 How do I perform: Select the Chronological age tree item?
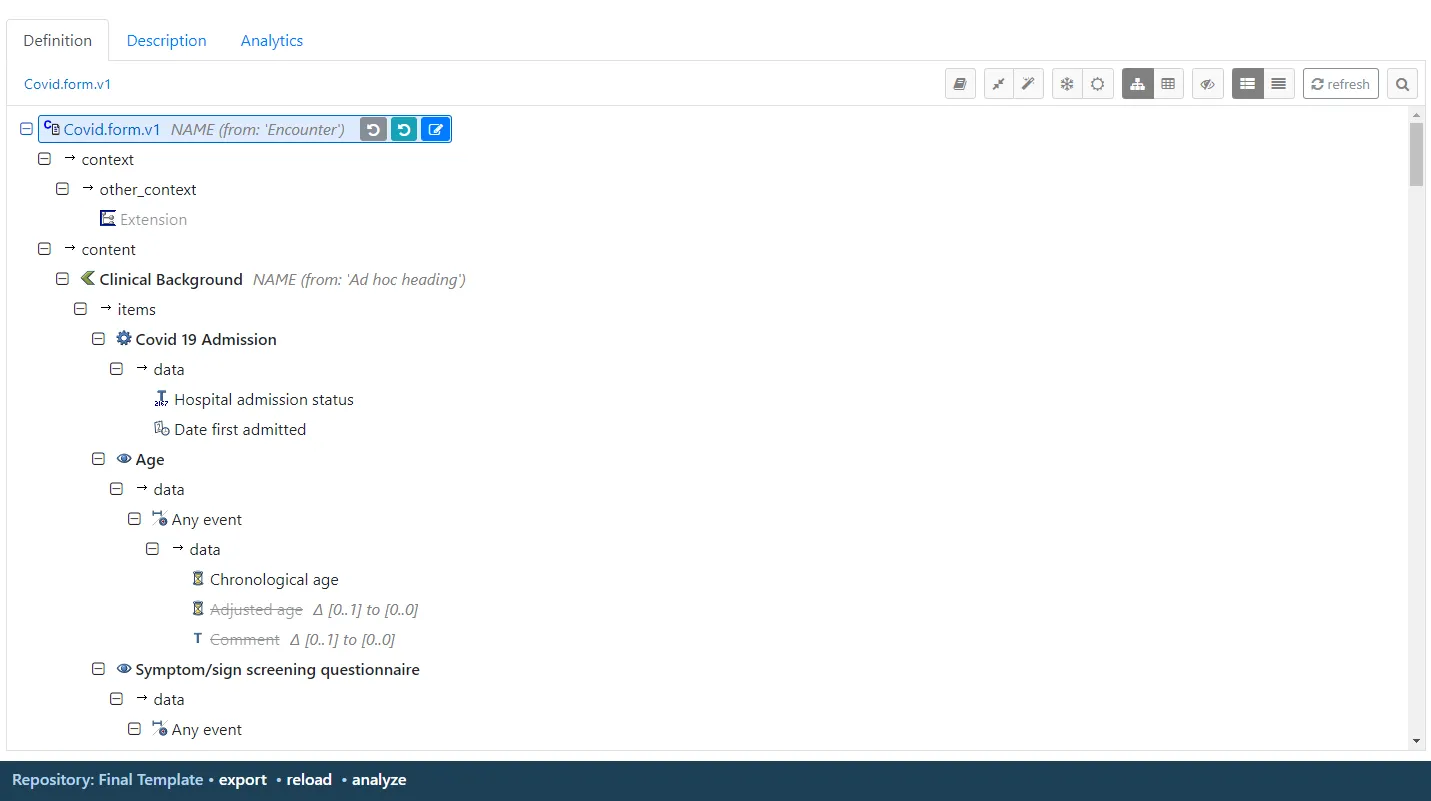(x=274, y=580)
